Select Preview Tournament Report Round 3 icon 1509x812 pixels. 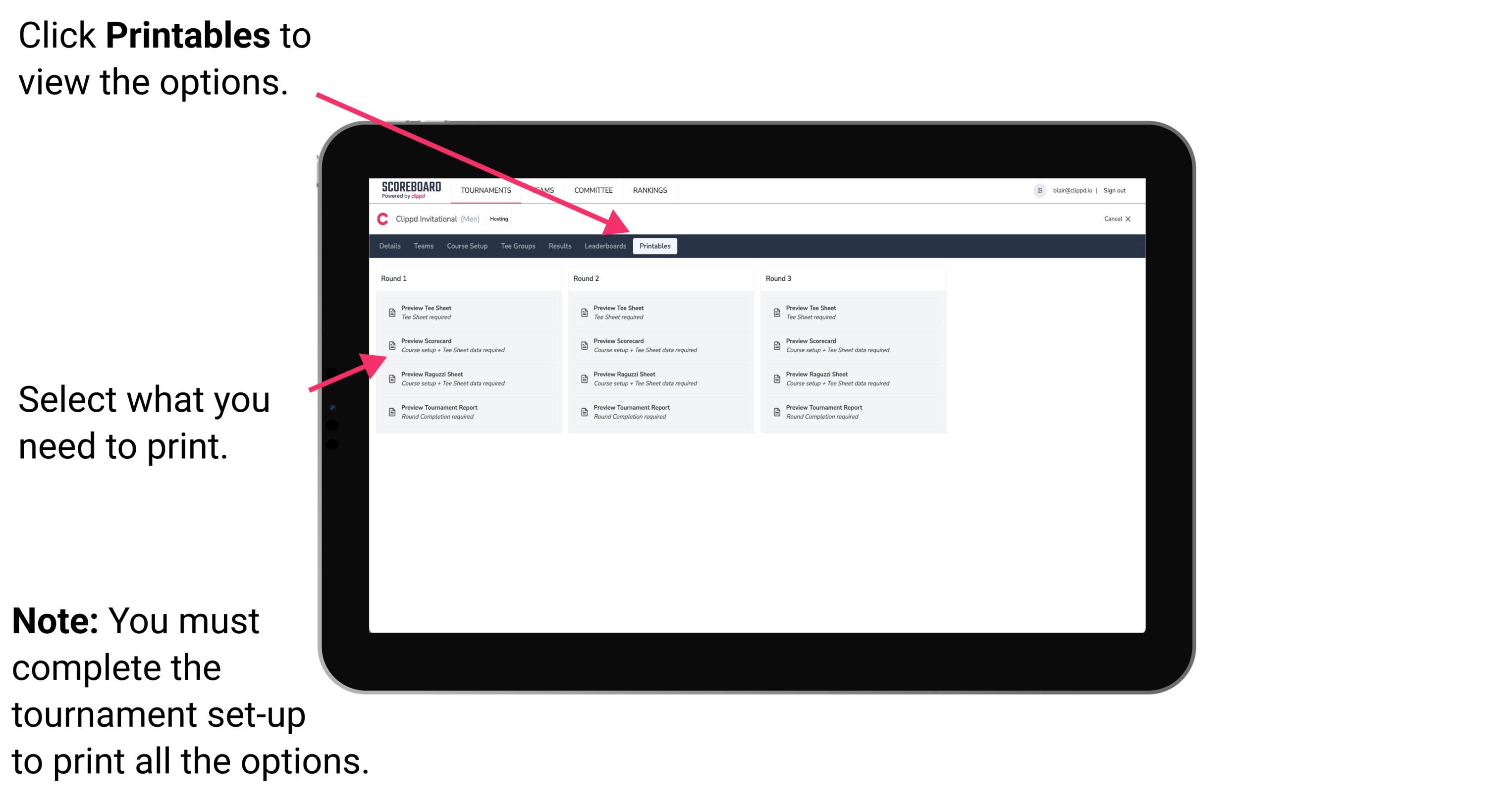[x=778, y=412]
